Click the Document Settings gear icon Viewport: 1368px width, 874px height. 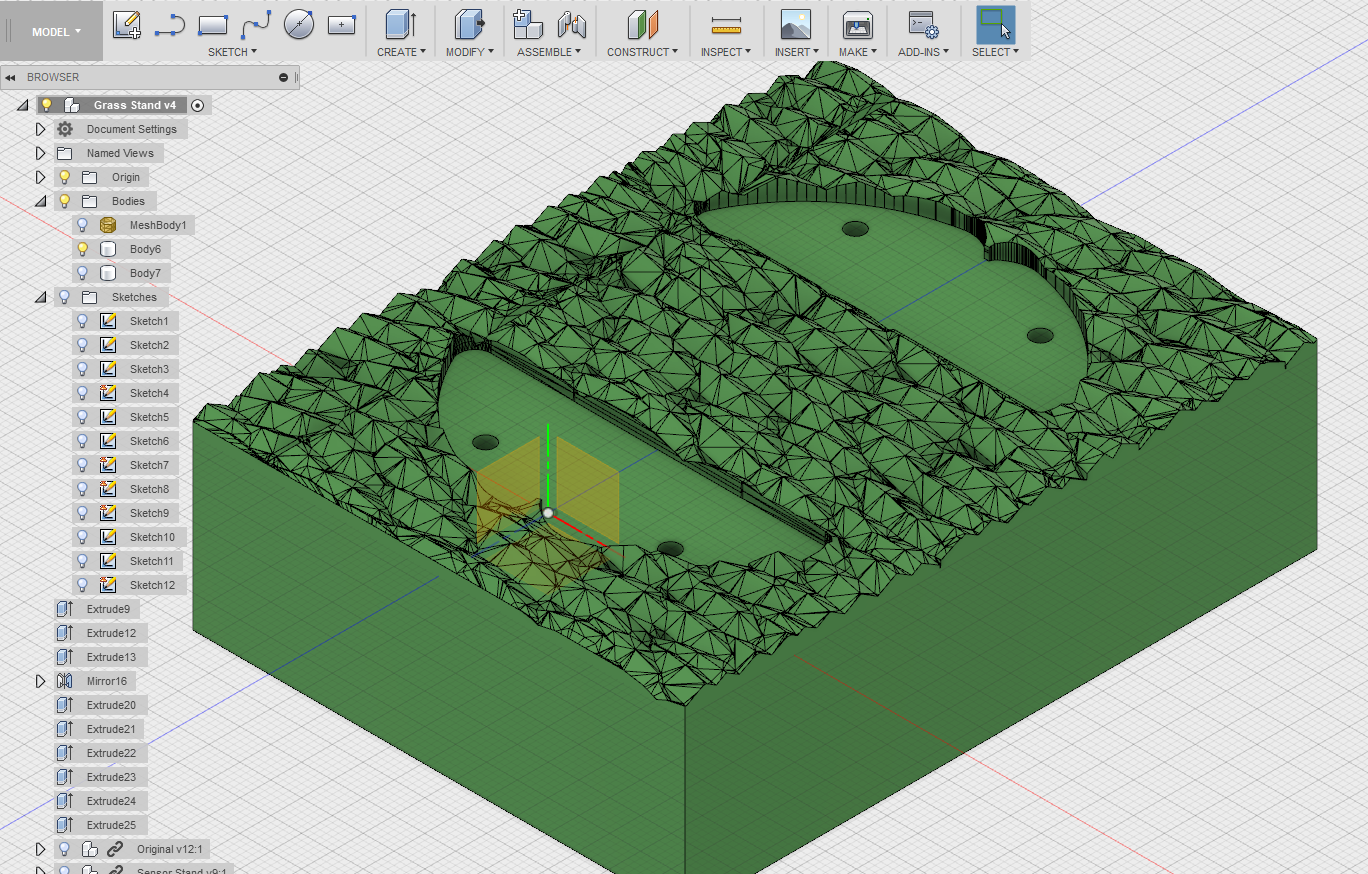coord(65,129)
